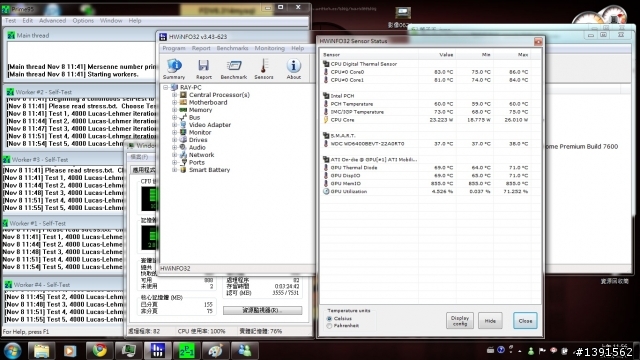Open Windows Explorer from the taskbar
The image size is (640, 360).
41,351
